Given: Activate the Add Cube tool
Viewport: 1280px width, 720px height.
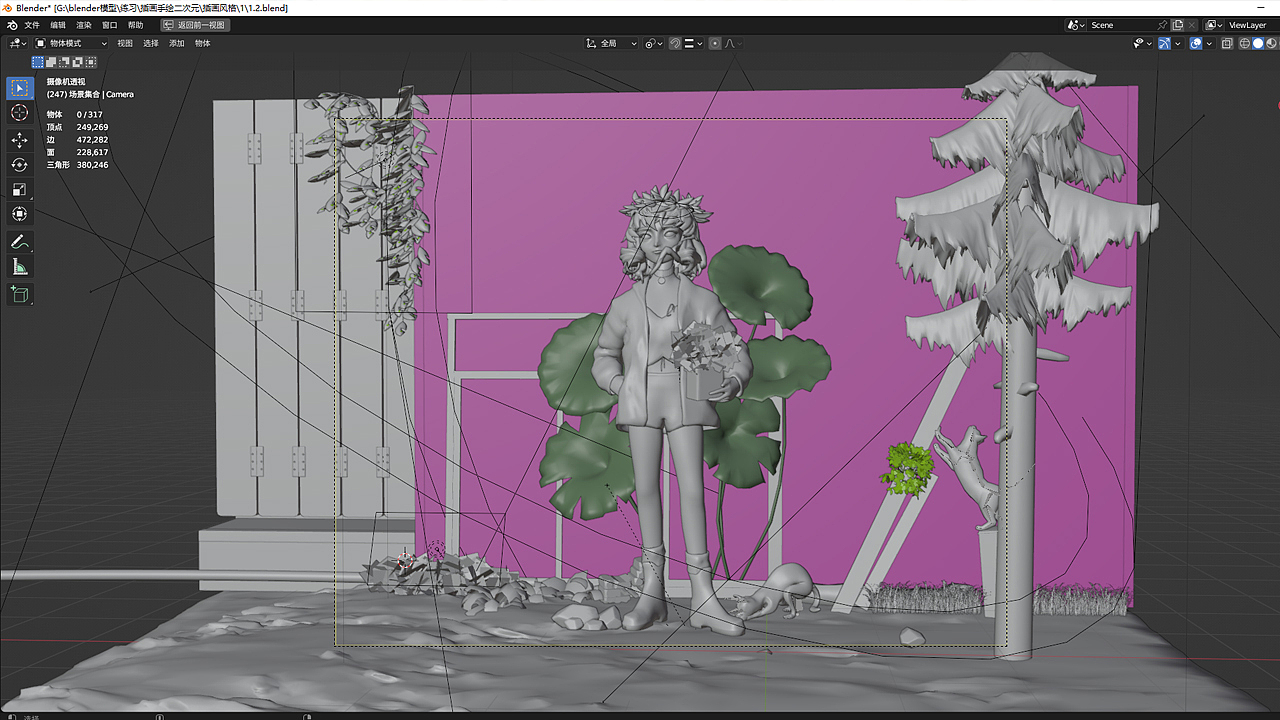Looking at the screenshot, I should 20,294.
